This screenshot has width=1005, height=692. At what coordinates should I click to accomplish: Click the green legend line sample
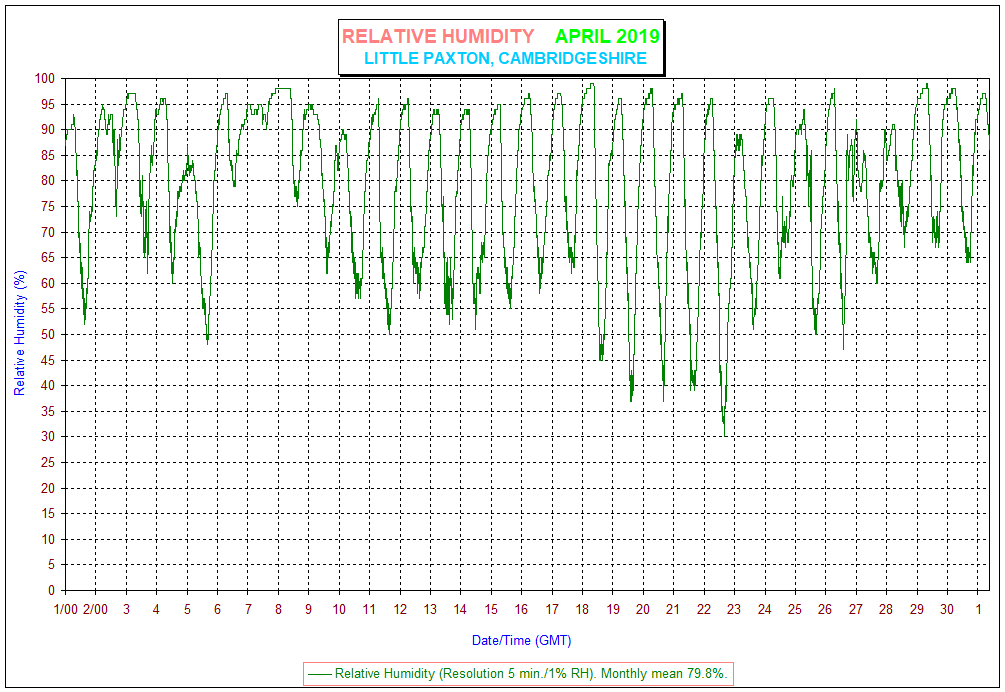coord(320,674)
